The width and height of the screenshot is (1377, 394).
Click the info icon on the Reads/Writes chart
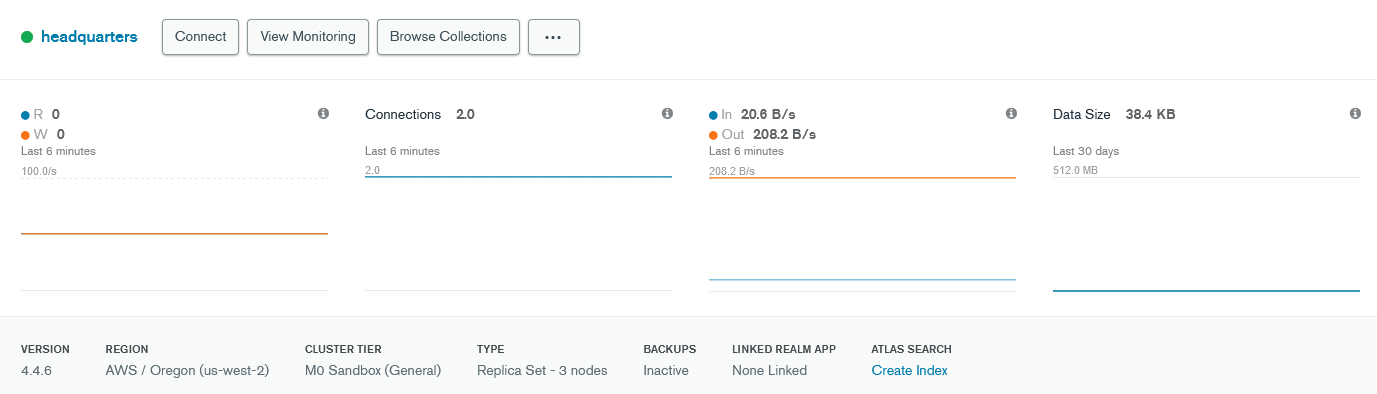coord(323,114)
